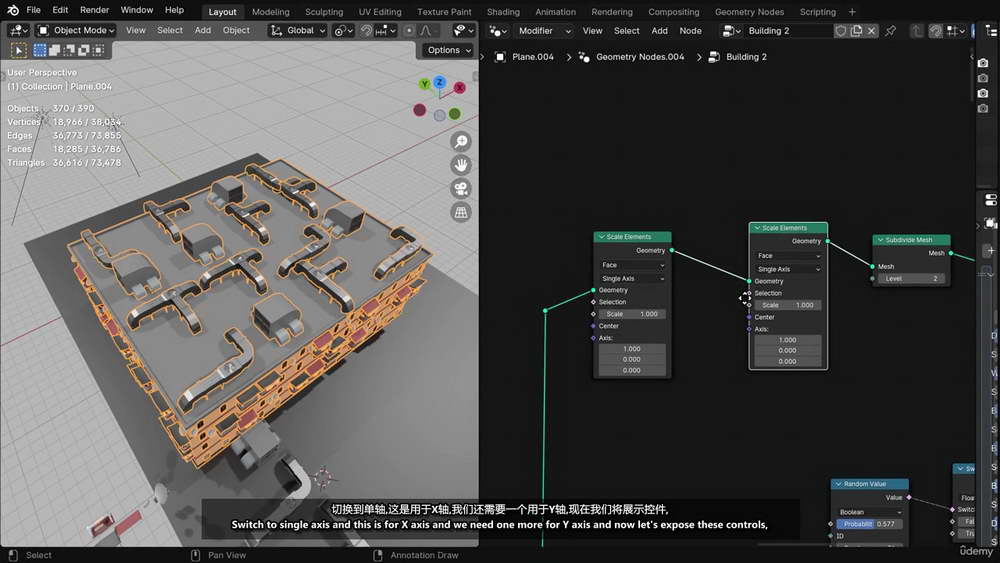Toggle the node editor overlay button
Image resolution: width=1000 pixels, height=563 pixels.
[x=974, y=31]
